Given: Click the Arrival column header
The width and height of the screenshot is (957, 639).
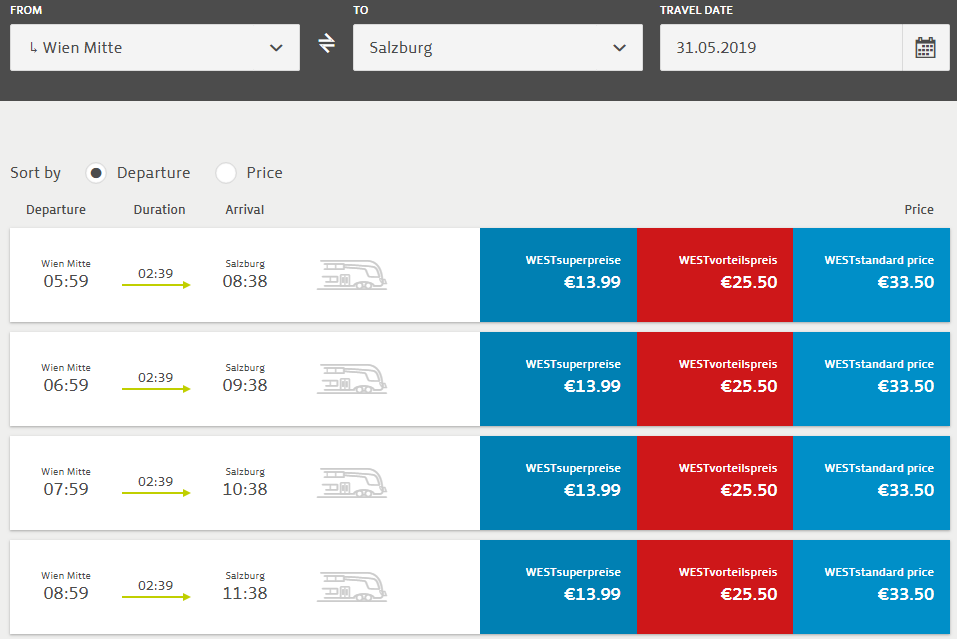Looking at the screenshot, I should click(x=245, y=209).
